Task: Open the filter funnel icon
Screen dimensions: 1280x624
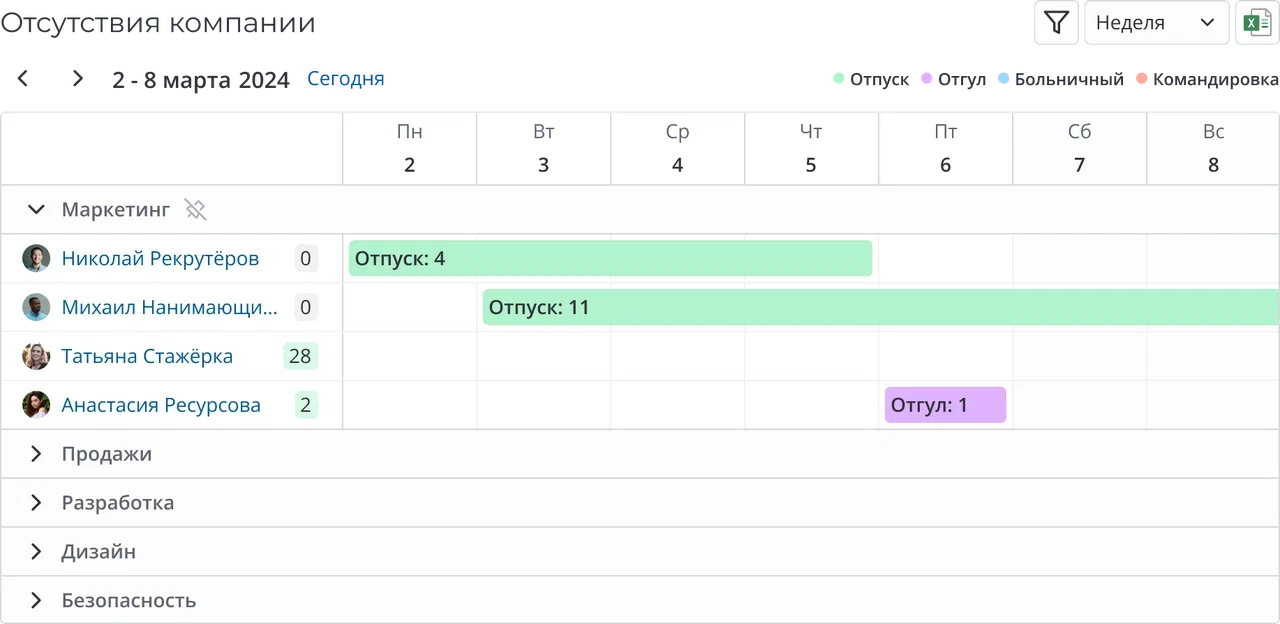Action: (1056, 22)
